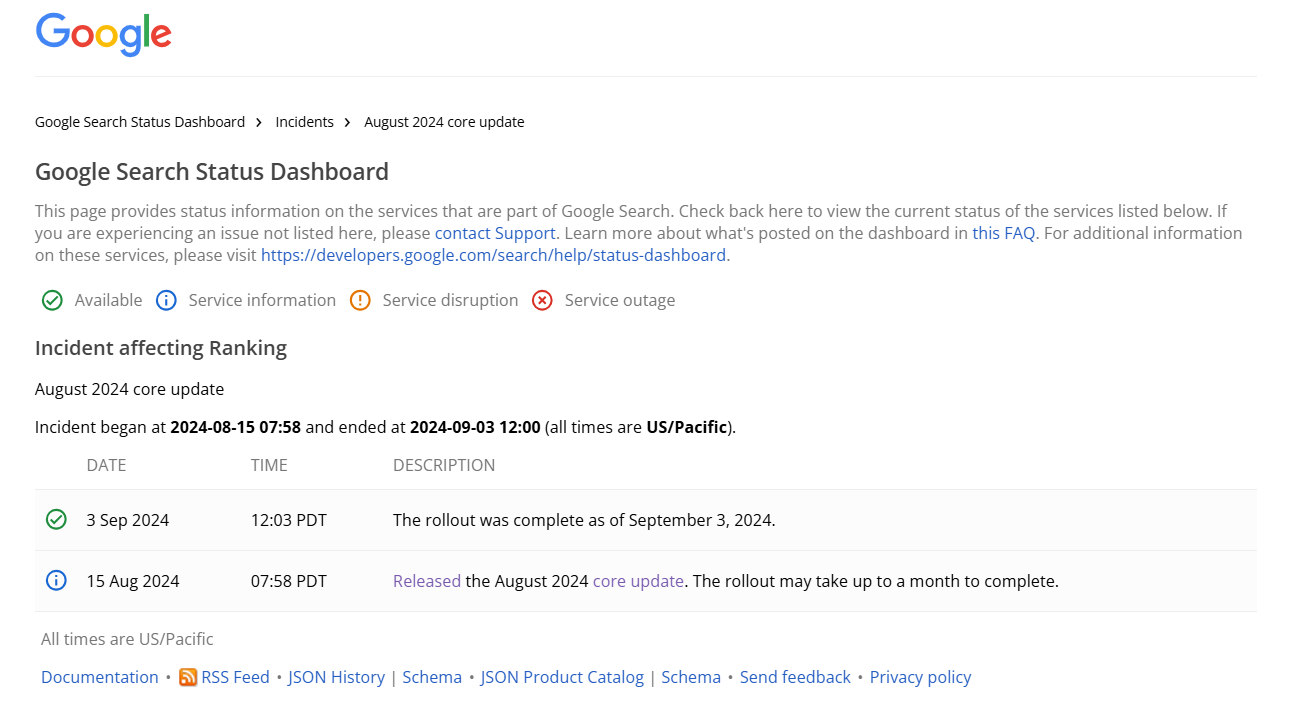This screenshot has height=711, width=1312.
Task: Click the rollout was complete description text
Action: point(584,520)
